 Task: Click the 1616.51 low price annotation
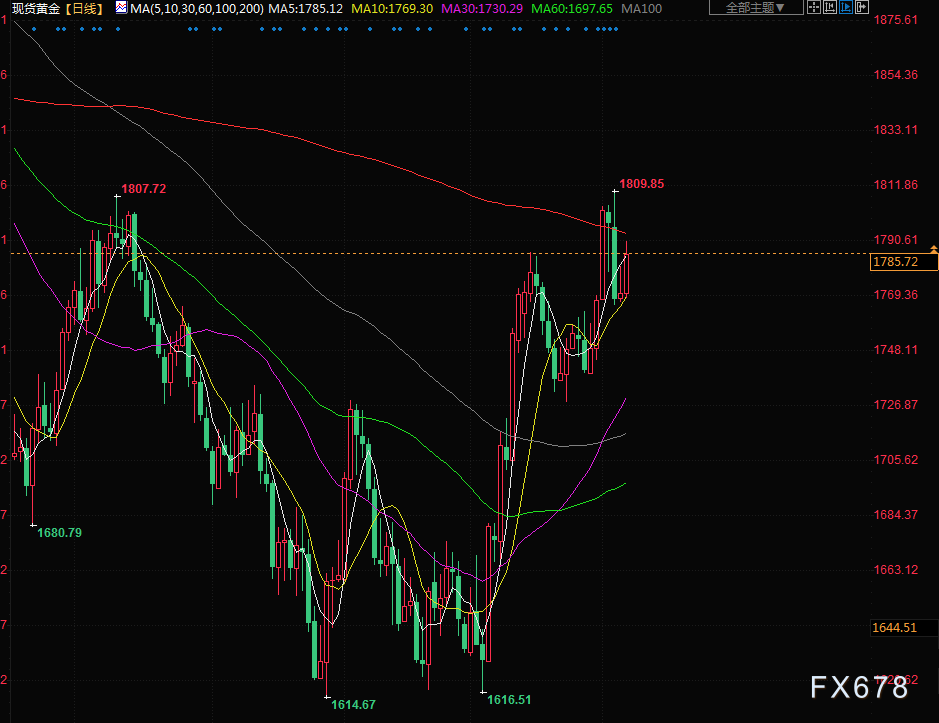[509, 700]
